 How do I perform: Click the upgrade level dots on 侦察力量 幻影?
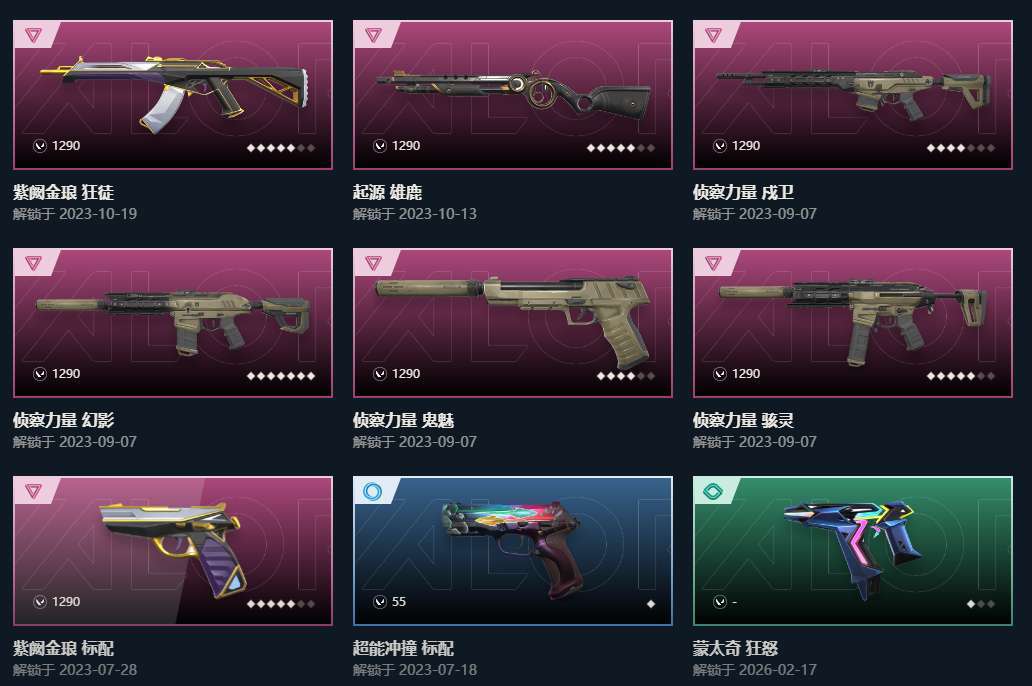[281, 376]
